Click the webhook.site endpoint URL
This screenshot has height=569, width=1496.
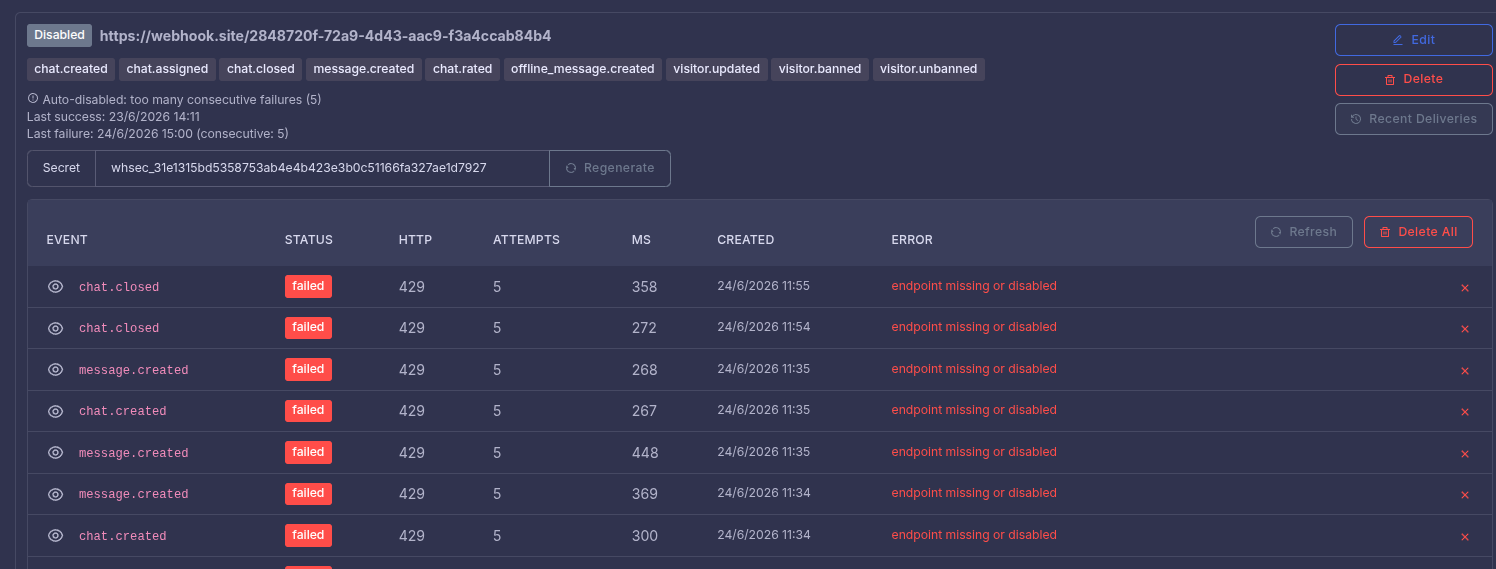click(325, 36)
